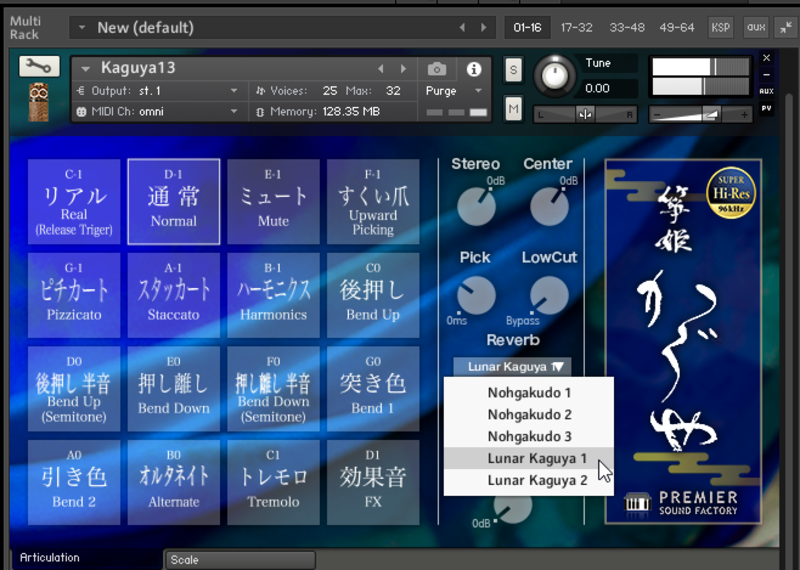The width and height of the screenshot is (800, 570).
Task: Choose Nohgakudo 1 from reverb list
Action: (529, 393)
